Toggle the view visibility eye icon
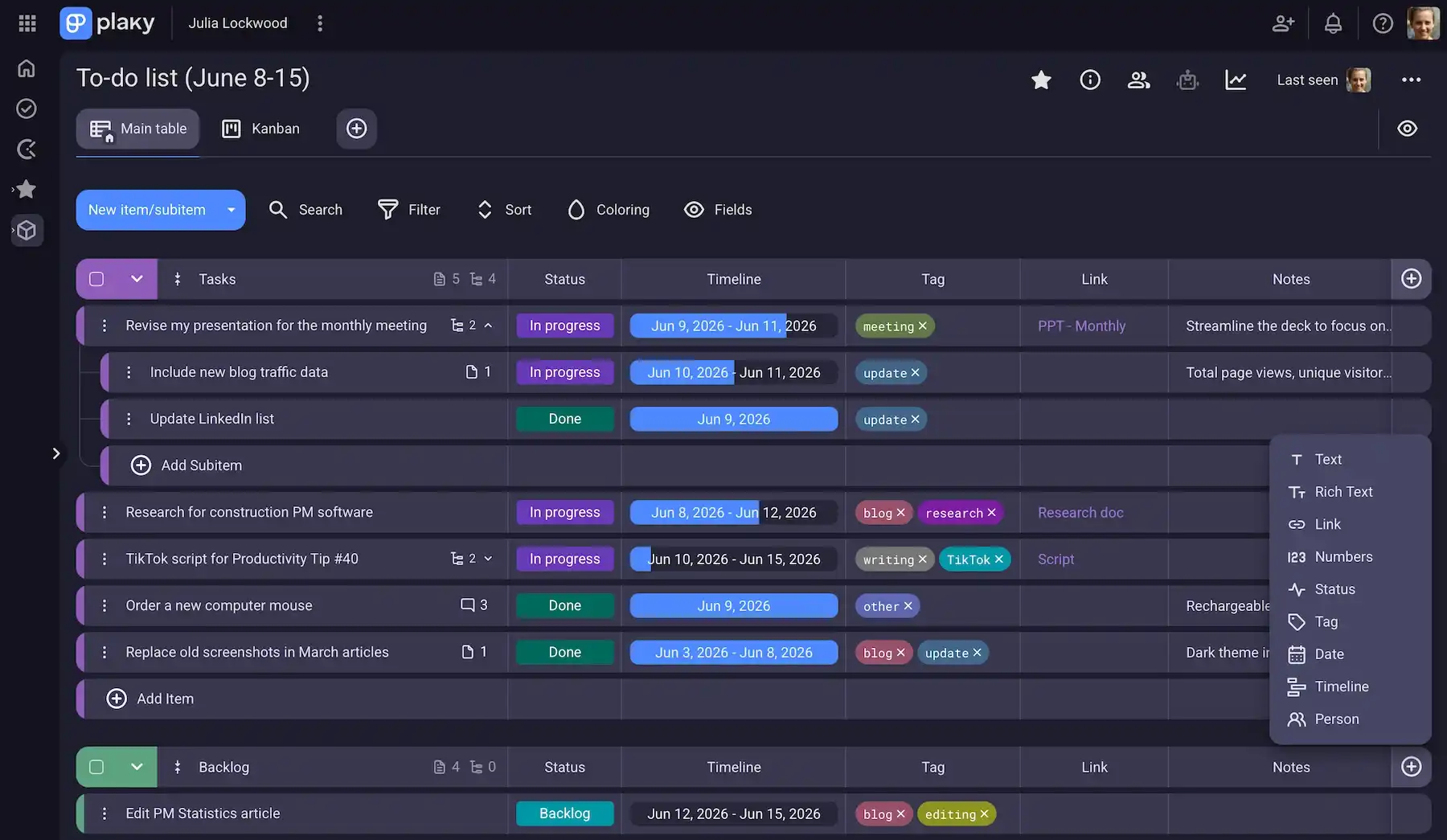 [1407, 129]
